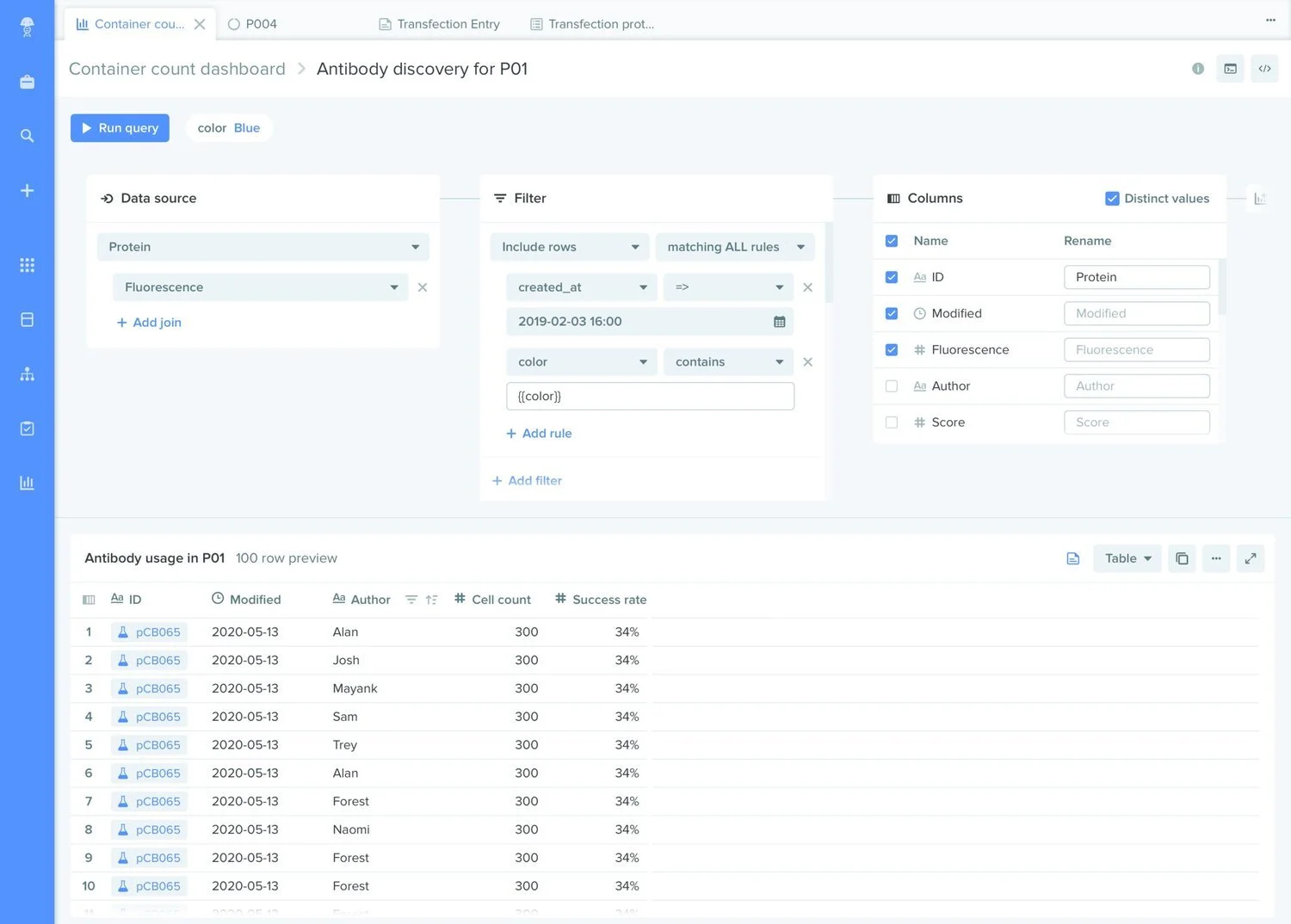Screen dimensions: 1291x924
Task: Go to Container count dashboard breadcrumb
Action: (x=176, y=69)
